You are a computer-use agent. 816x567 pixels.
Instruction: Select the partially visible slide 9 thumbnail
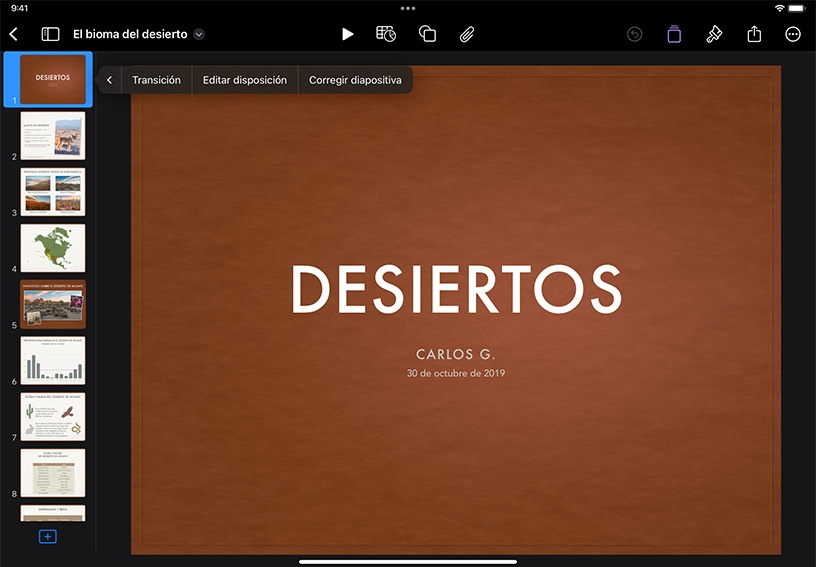[x=53, y=513]
